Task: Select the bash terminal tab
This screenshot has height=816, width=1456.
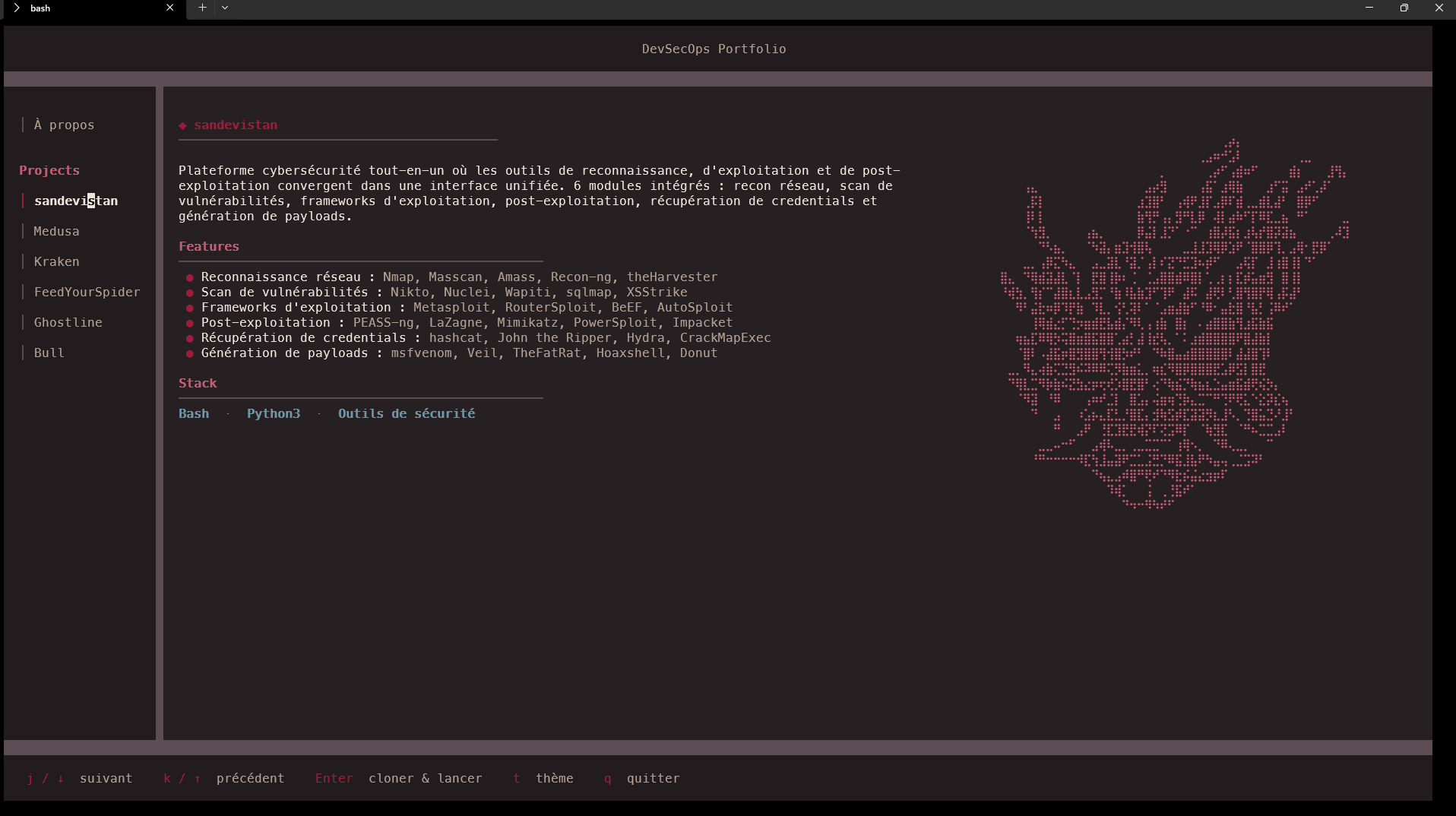Action: point(93,8)
